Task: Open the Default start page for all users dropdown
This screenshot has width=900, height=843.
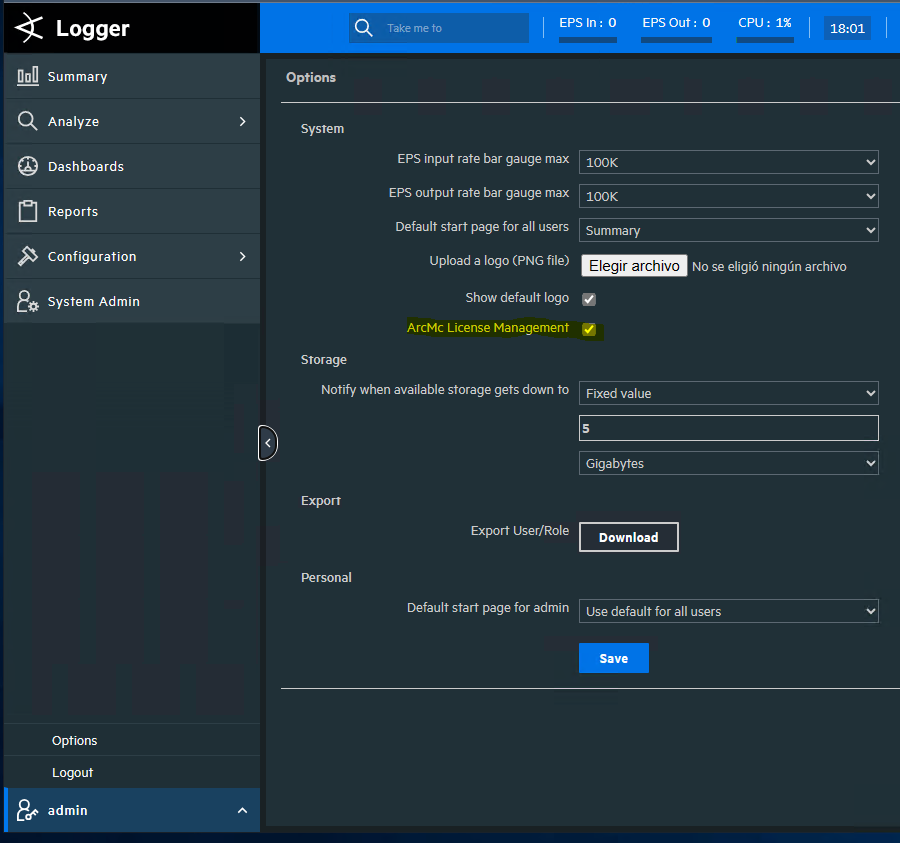Action: click(x=728, y=230)
